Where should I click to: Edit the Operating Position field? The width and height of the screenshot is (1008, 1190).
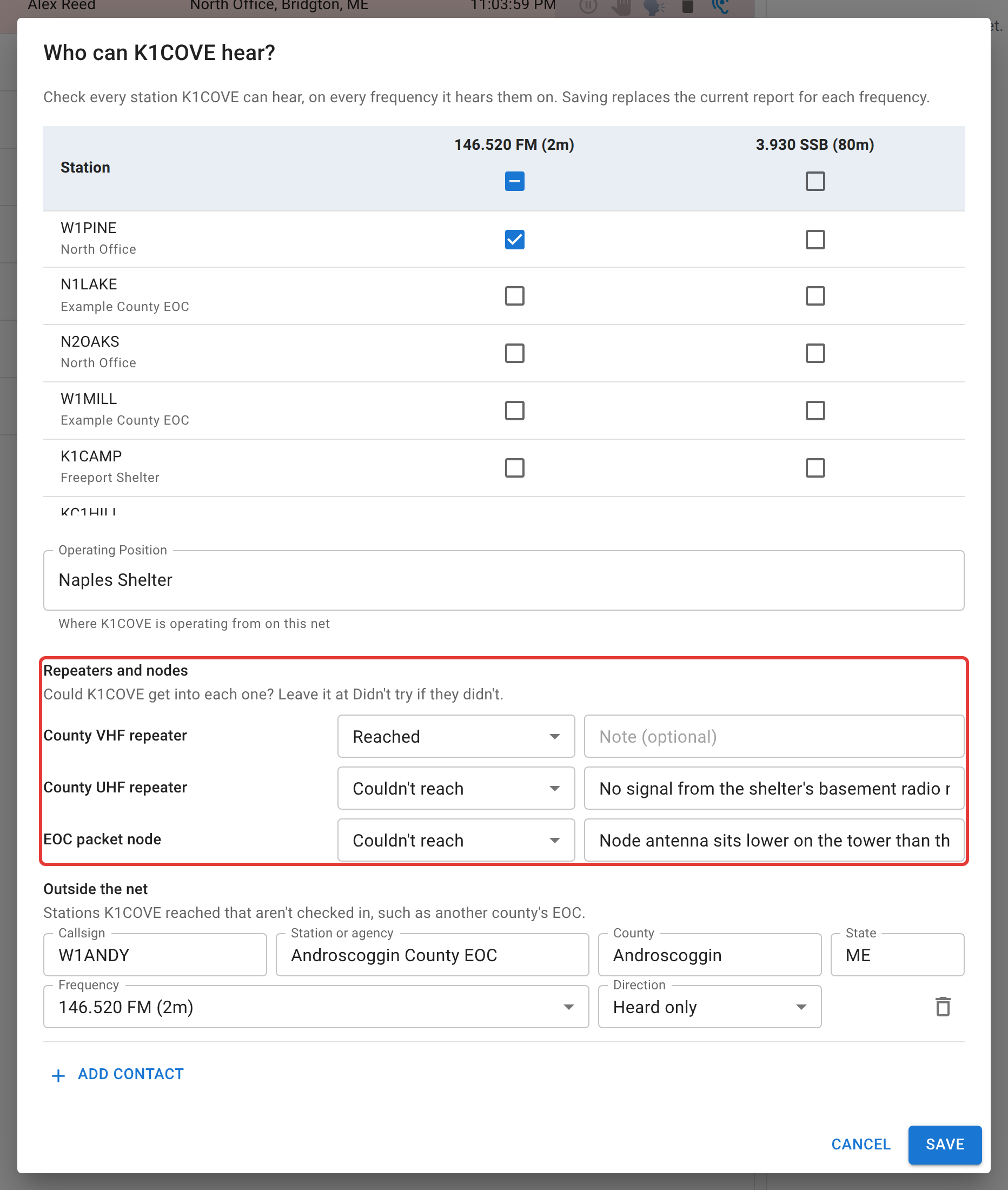coord(503,580)
